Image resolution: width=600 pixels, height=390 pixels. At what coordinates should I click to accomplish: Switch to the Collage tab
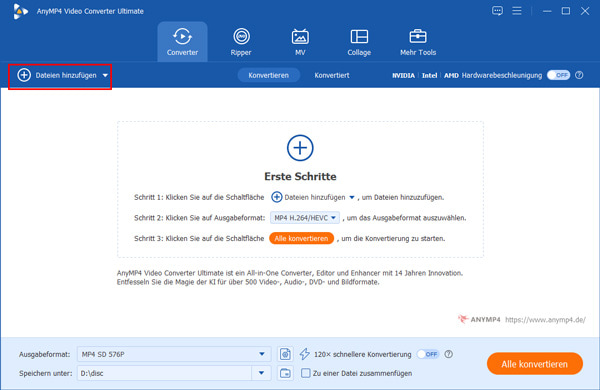click(359, 42)
